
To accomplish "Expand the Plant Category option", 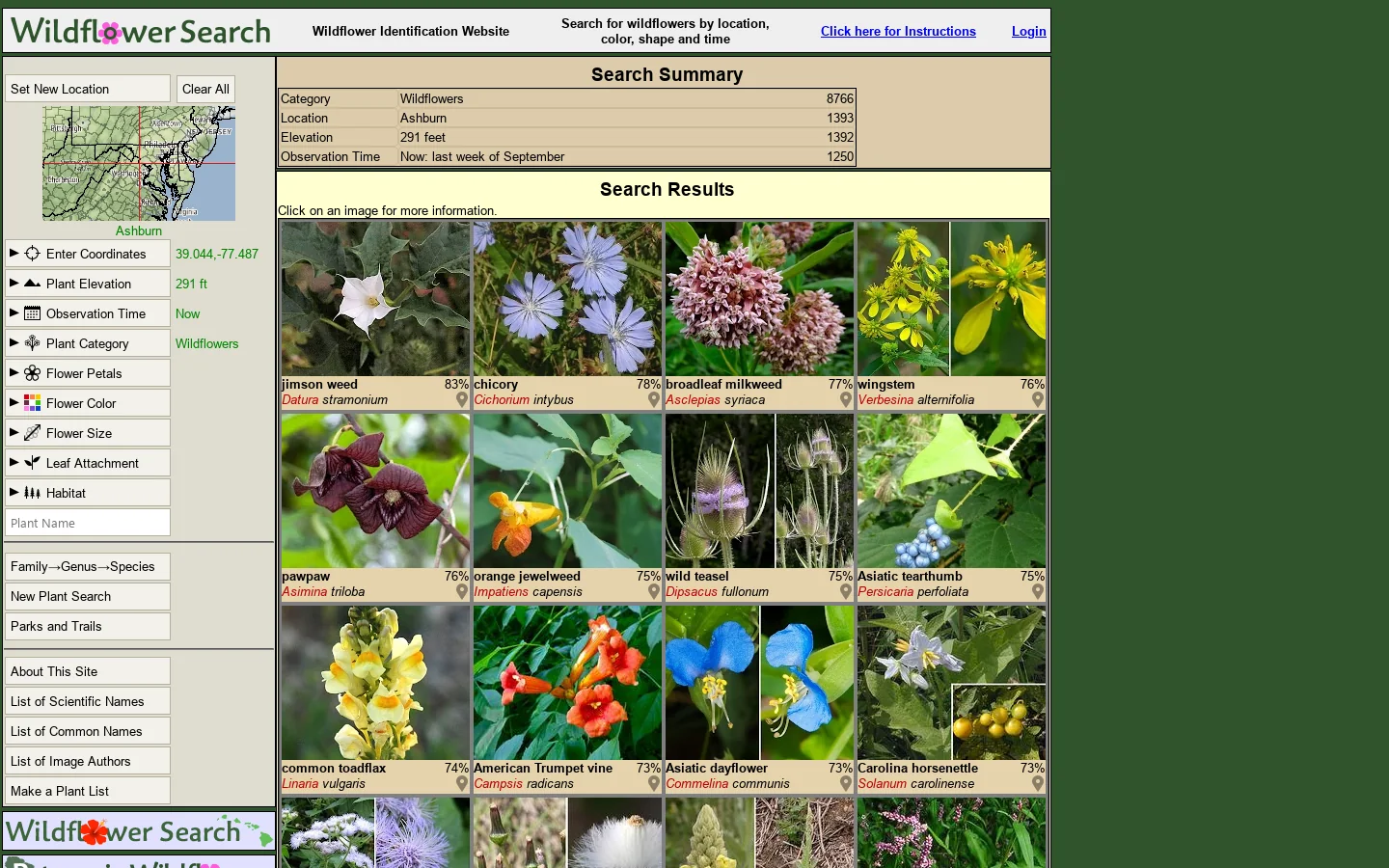I will 88,343.
